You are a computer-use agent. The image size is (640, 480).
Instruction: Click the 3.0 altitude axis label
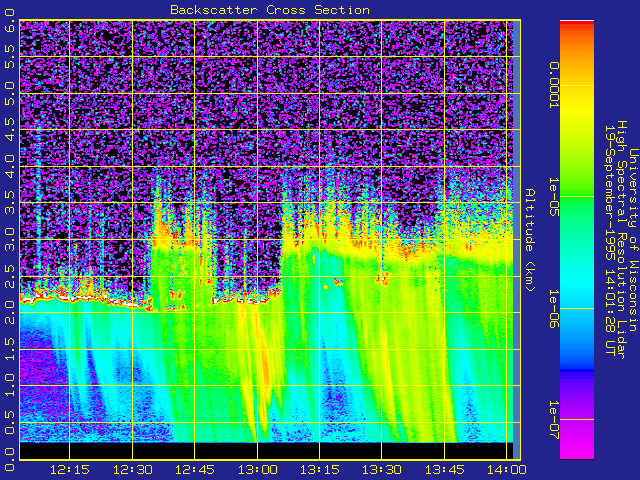click(9, 240)
